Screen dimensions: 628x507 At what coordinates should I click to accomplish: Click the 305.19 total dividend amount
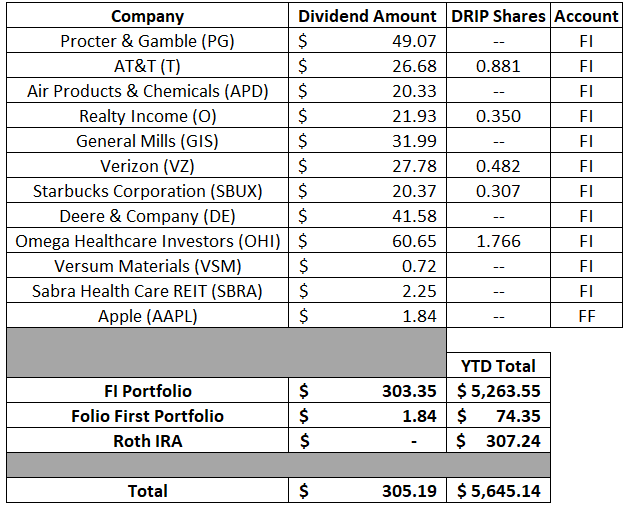[367, 491]
